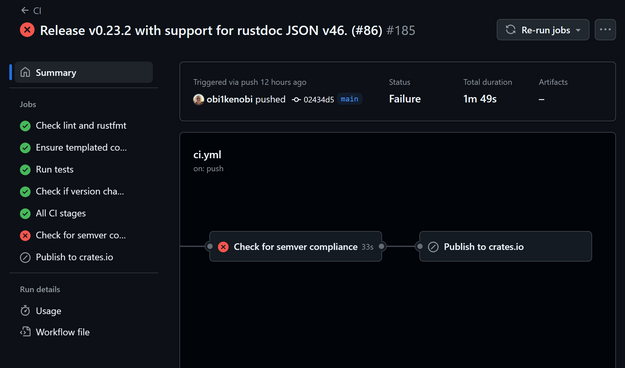Click the success icon beside Check if version cha...

tap(25, 192)
